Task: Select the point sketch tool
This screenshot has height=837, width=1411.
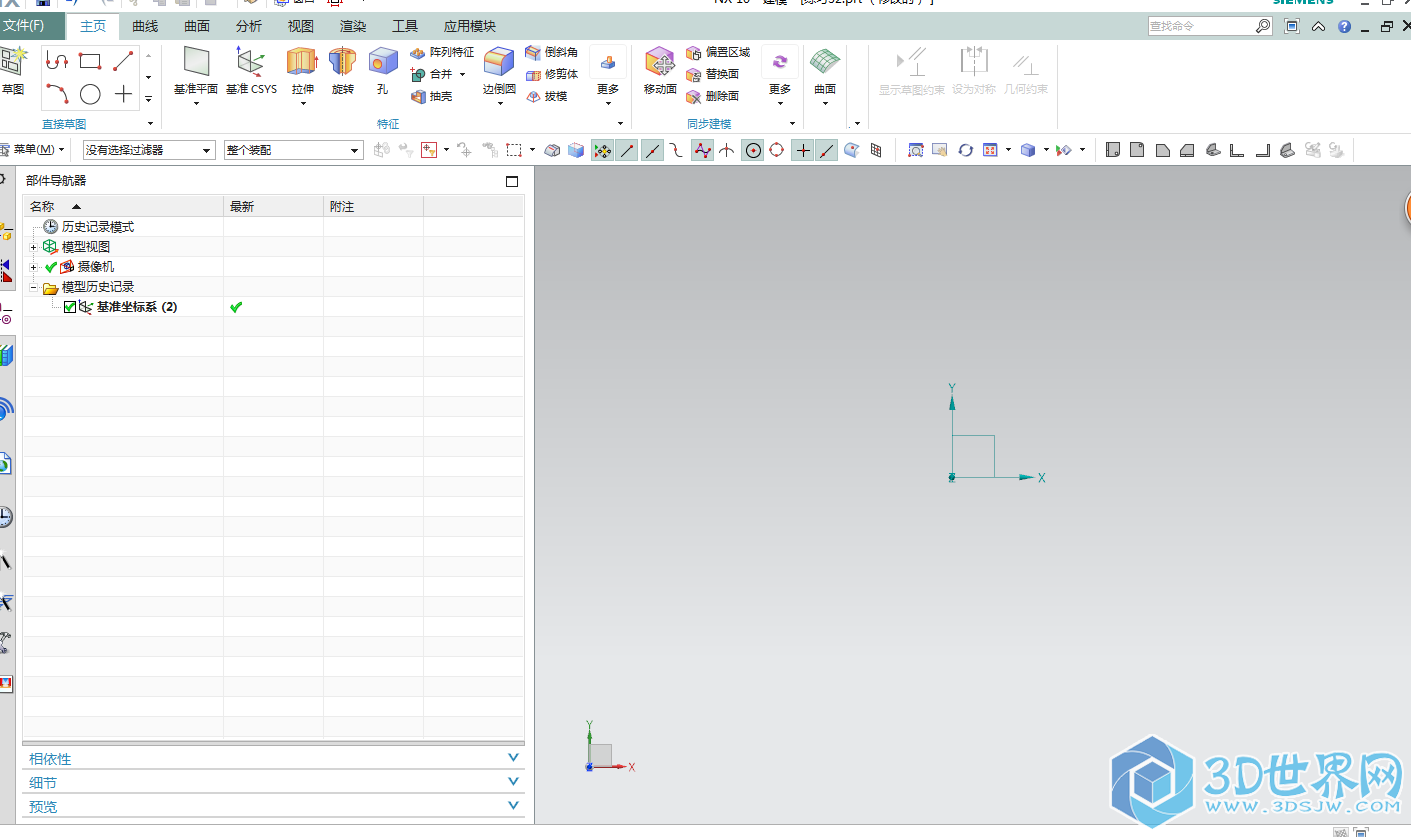Action: 123,94
